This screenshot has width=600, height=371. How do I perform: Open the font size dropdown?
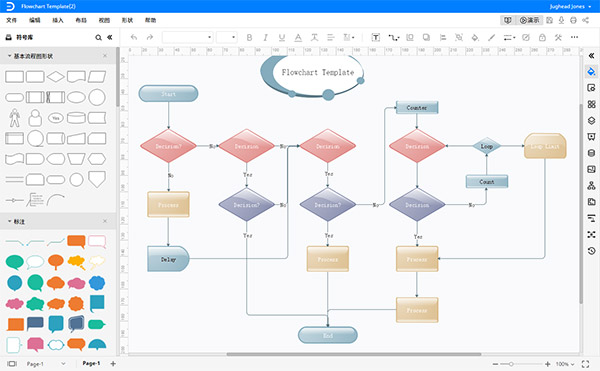tap(227, 37)
